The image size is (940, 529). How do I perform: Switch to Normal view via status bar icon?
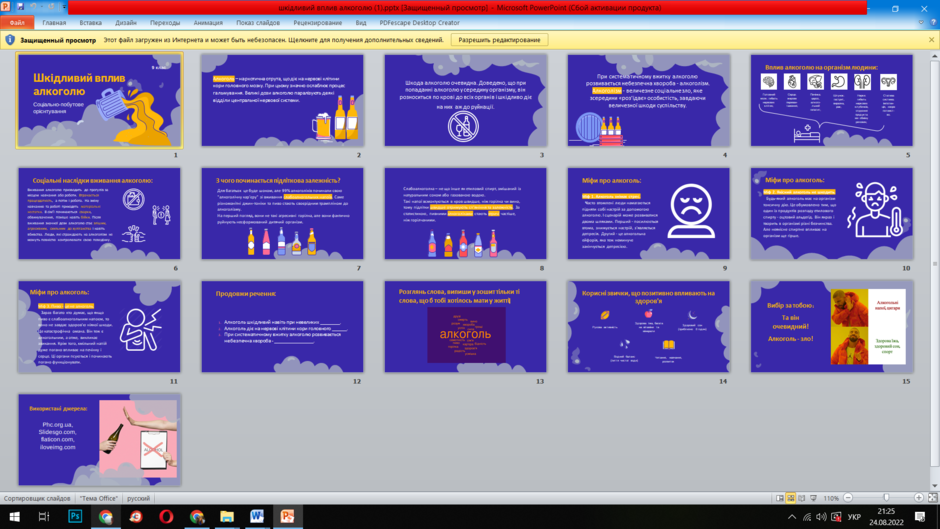click(x=779, y=498)
